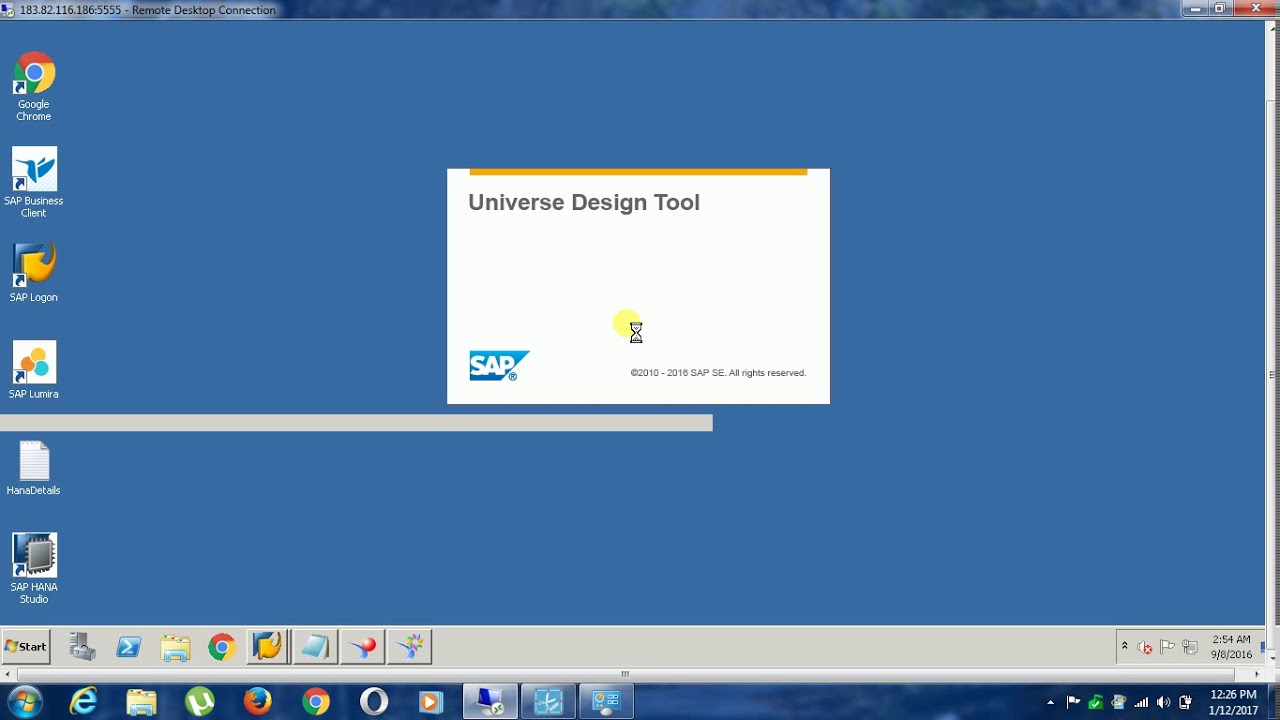The width and height of the screenshot is (1280, 720).
Task: Click the local Windows Start orb
Action: coord(24,702)
